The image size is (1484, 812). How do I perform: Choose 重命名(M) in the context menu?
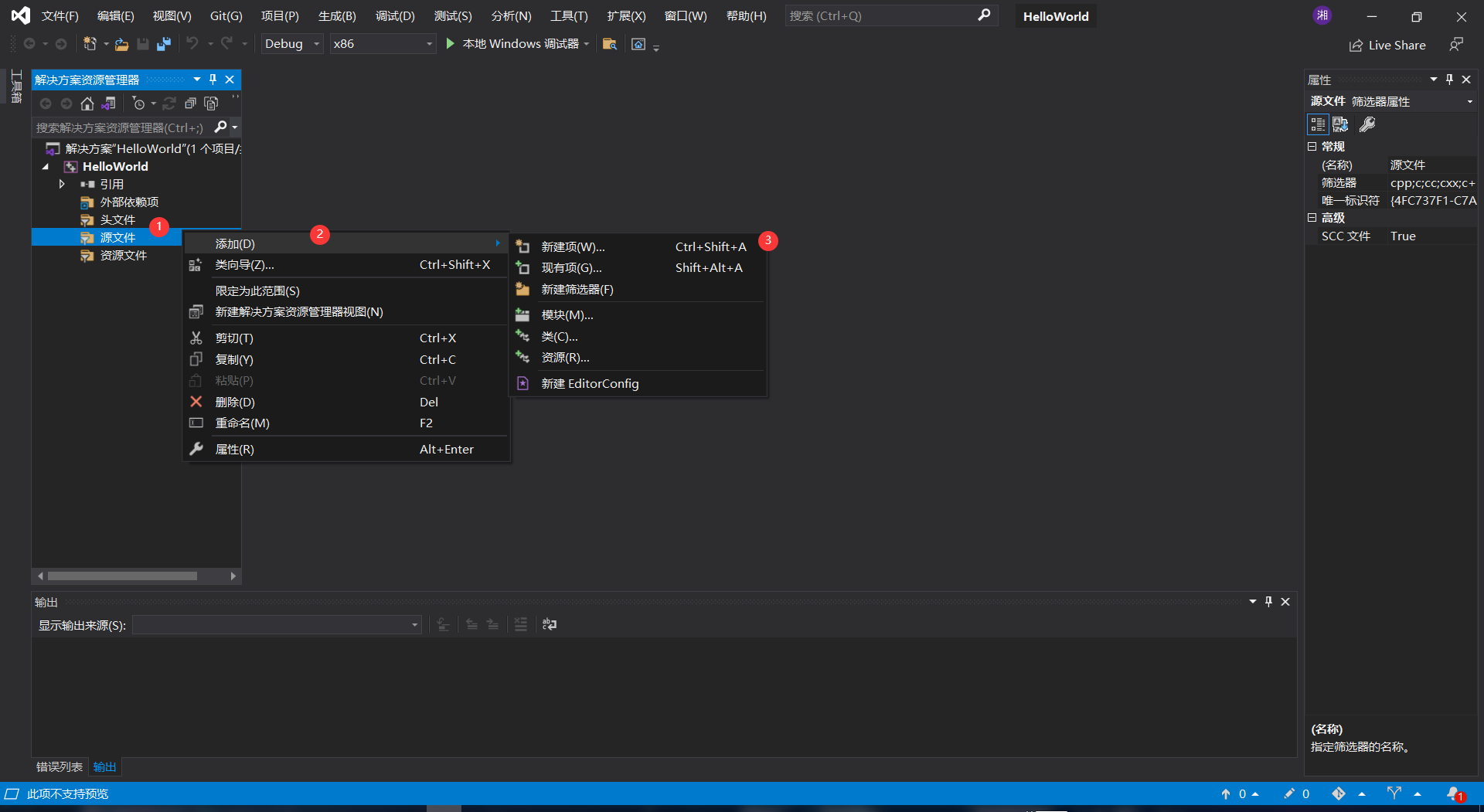click(x=346, y=423)
